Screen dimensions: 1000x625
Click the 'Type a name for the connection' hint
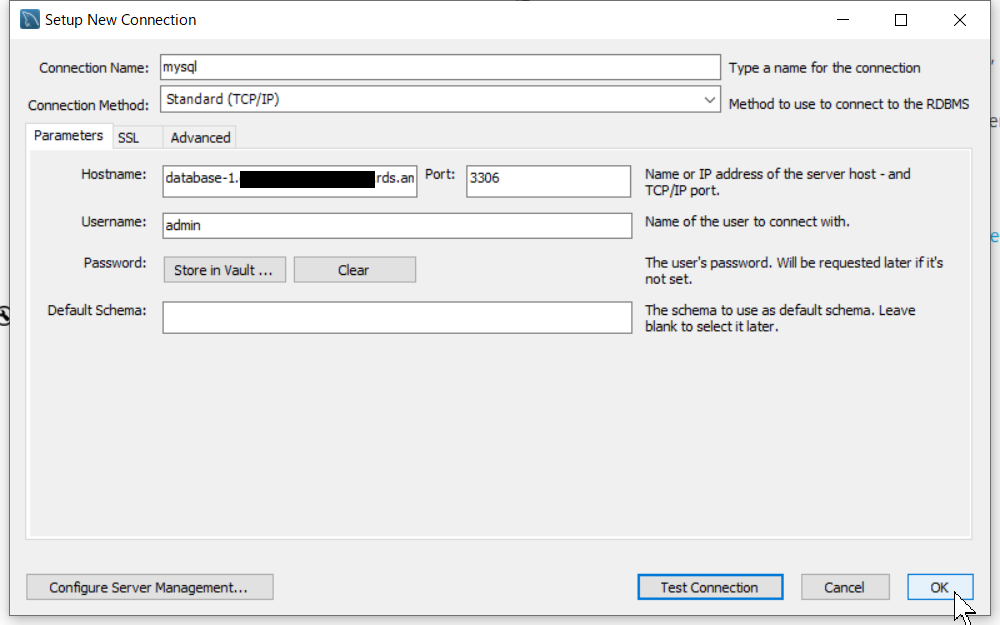tap(825, 68)
